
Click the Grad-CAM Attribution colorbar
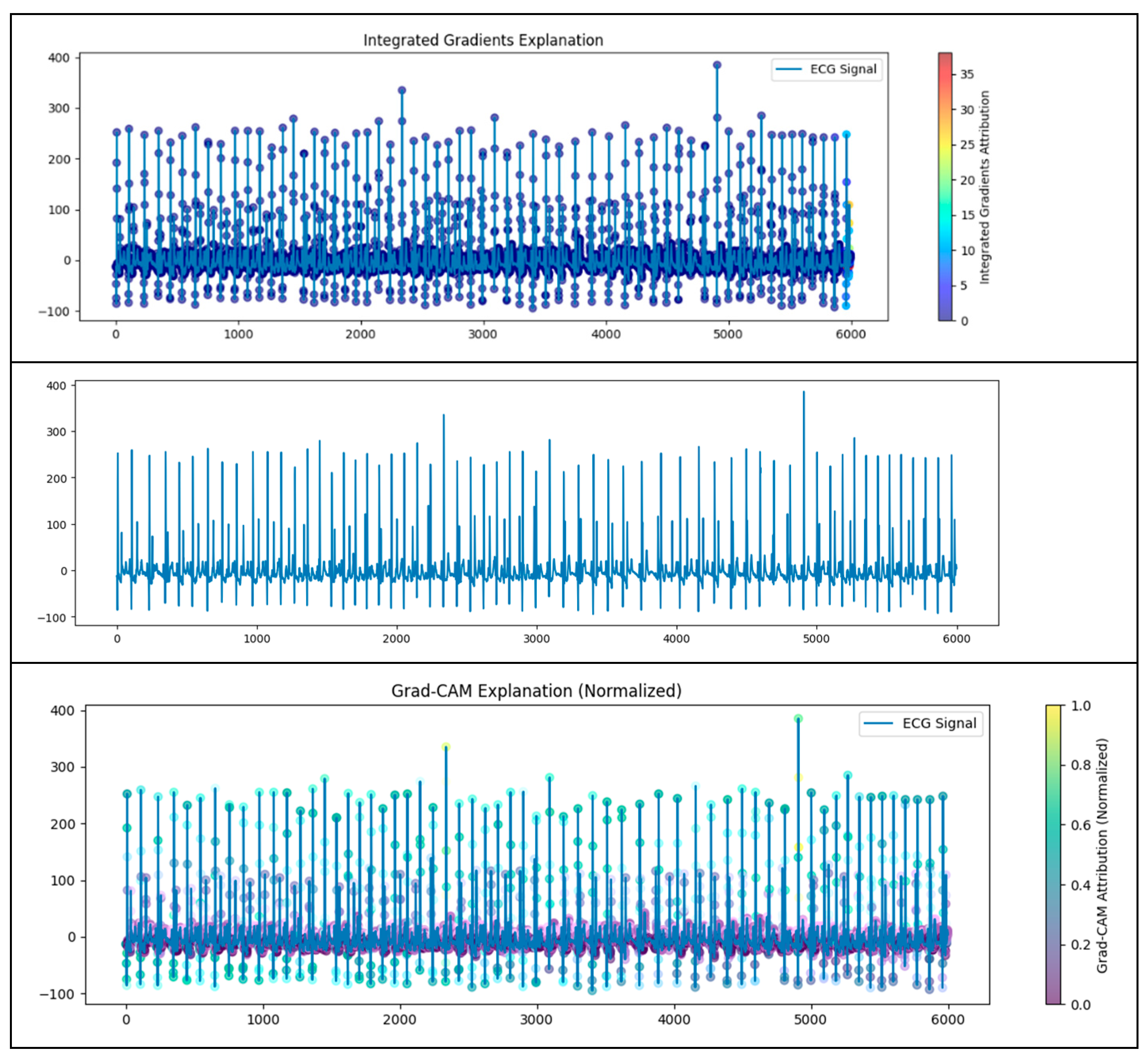tap(1053, 855)
